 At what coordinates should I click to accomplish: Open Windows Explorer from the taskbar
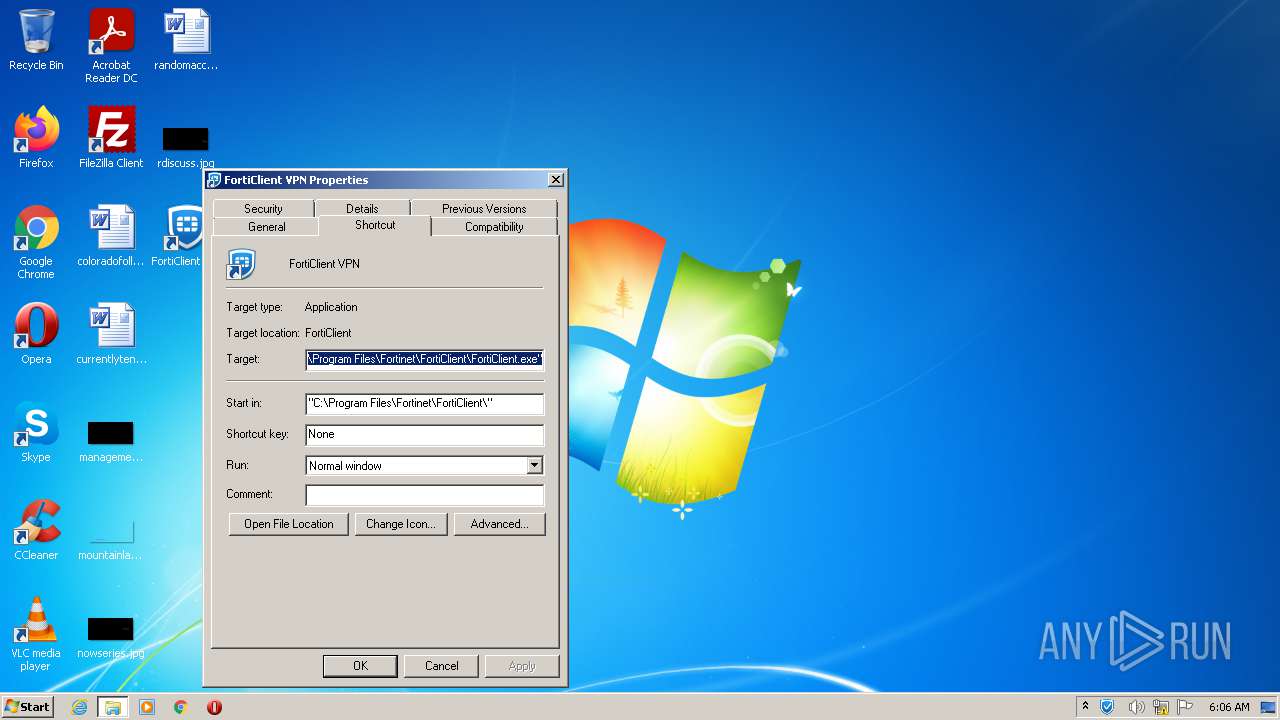[113, 707]
